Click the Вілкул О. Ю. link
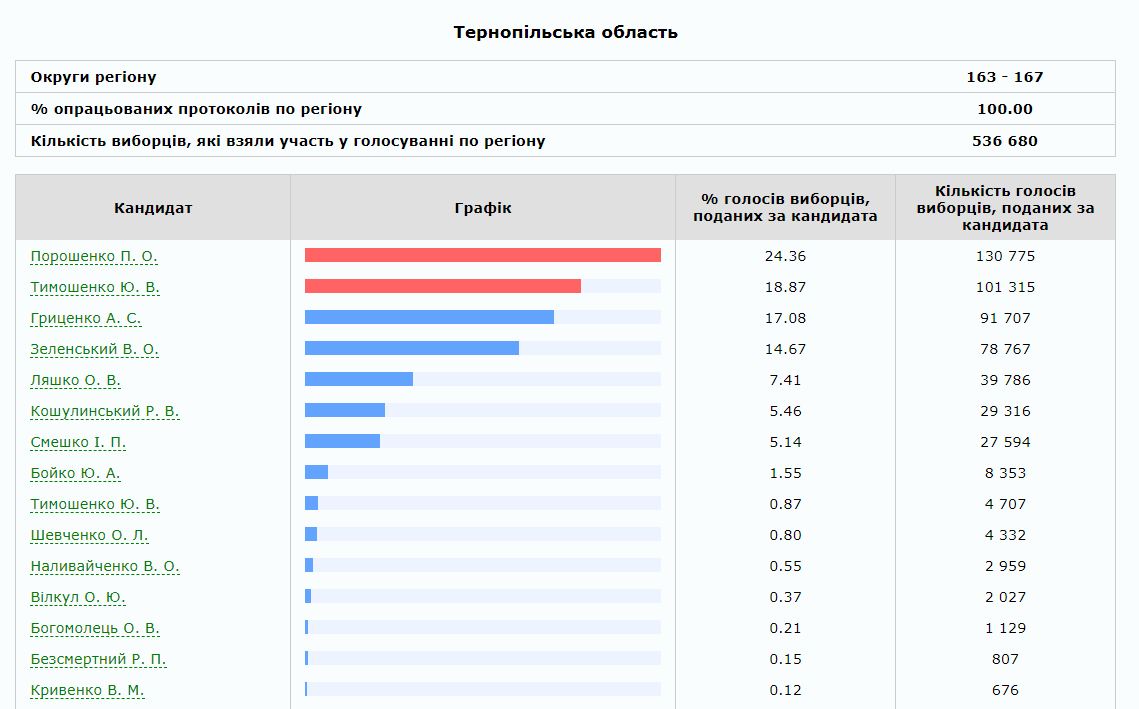 (78, 597)
